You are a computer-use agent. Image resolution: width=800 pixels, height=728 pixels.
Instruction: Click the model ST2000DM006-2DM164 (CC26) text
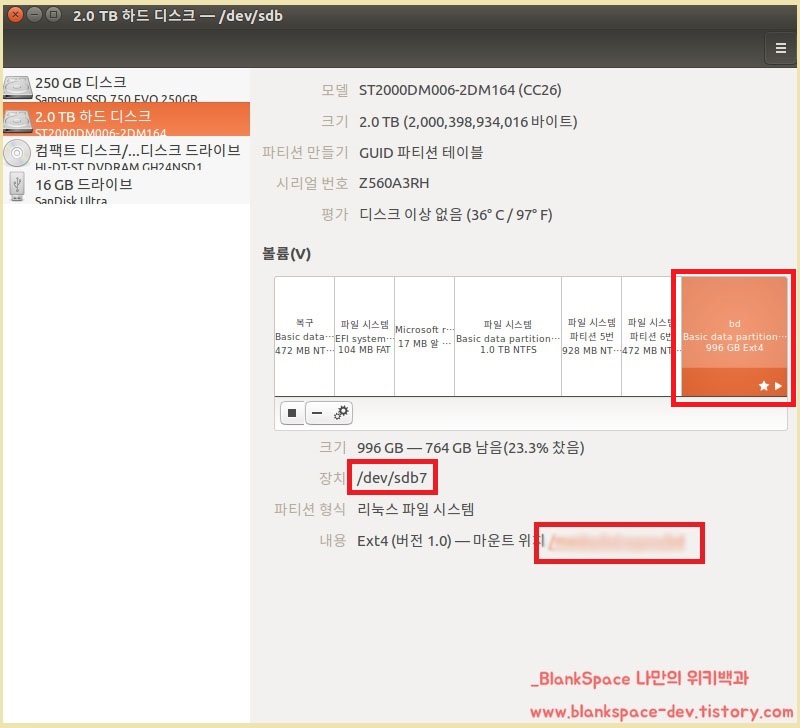click(460, 90)
